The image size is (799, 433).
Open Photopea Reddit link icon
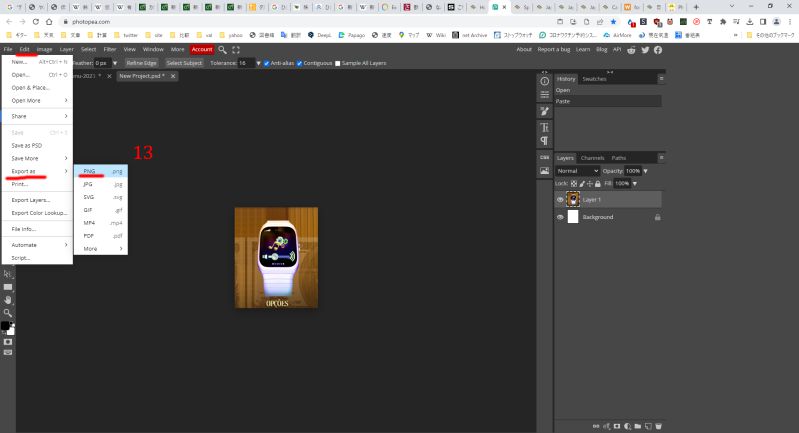631,50
